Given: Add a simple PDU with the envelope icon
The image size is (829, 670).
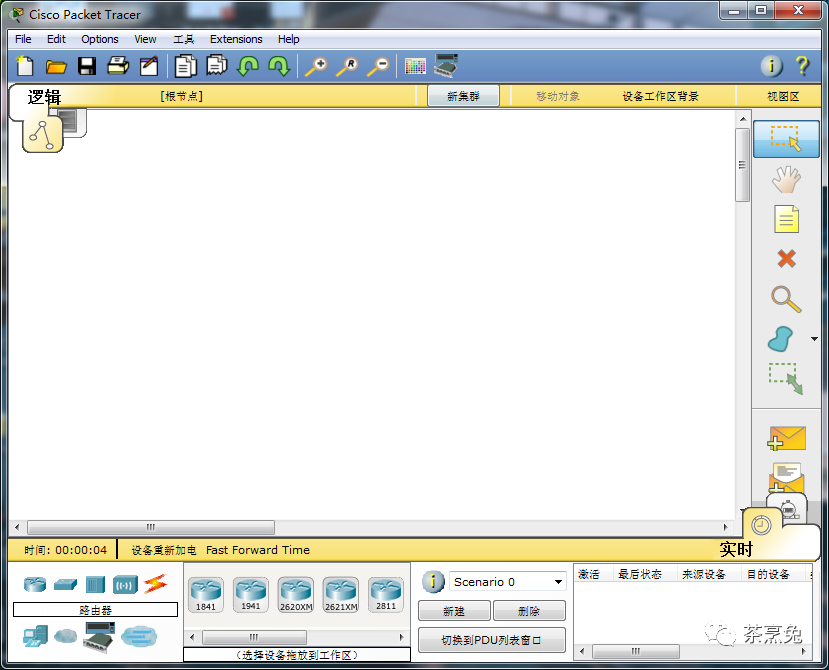Looking at the screenshot, I should pos(786,438).
